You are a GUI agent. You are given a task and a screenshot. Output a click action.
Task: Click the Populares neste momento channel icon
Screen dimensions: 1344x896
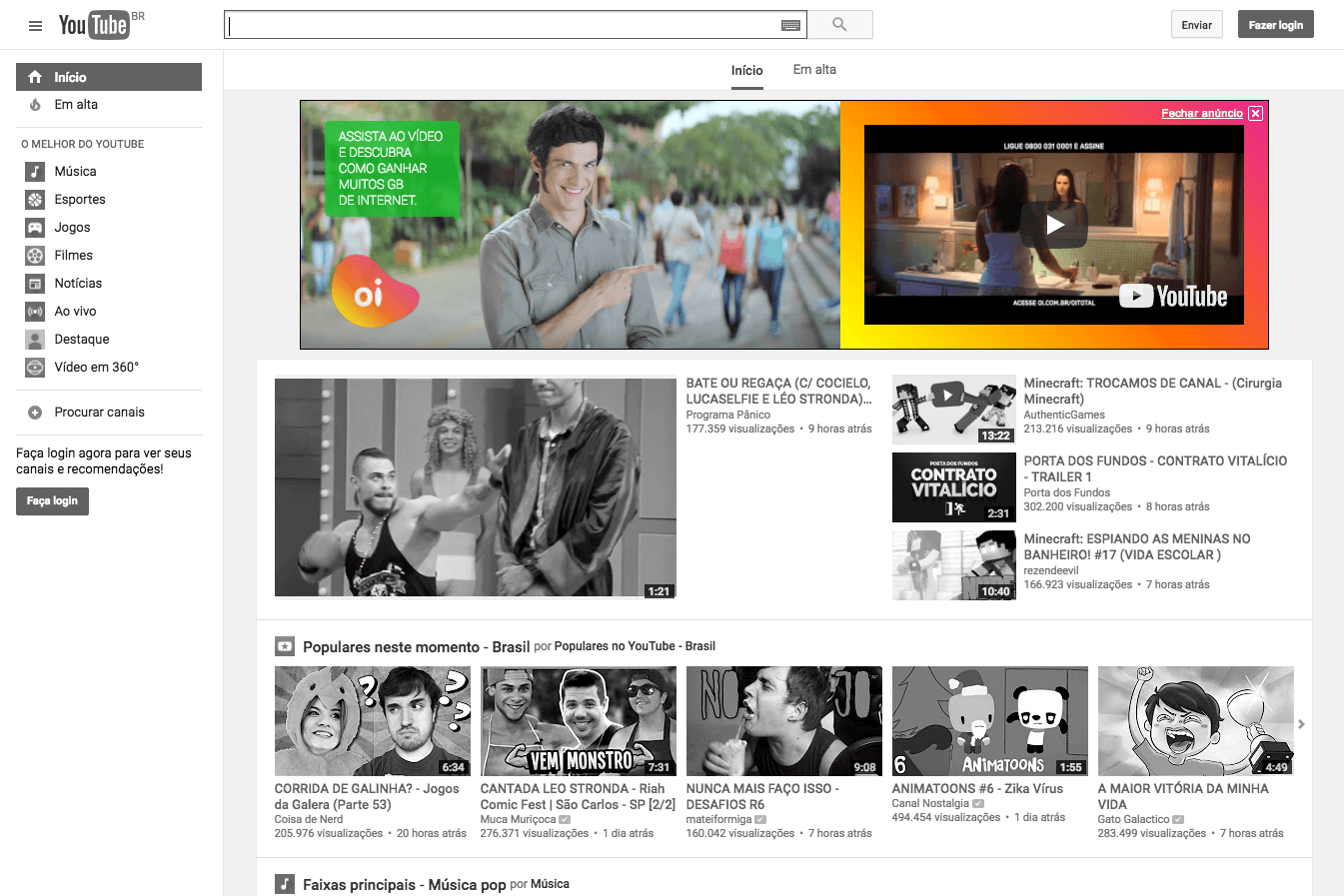(285, 646)
